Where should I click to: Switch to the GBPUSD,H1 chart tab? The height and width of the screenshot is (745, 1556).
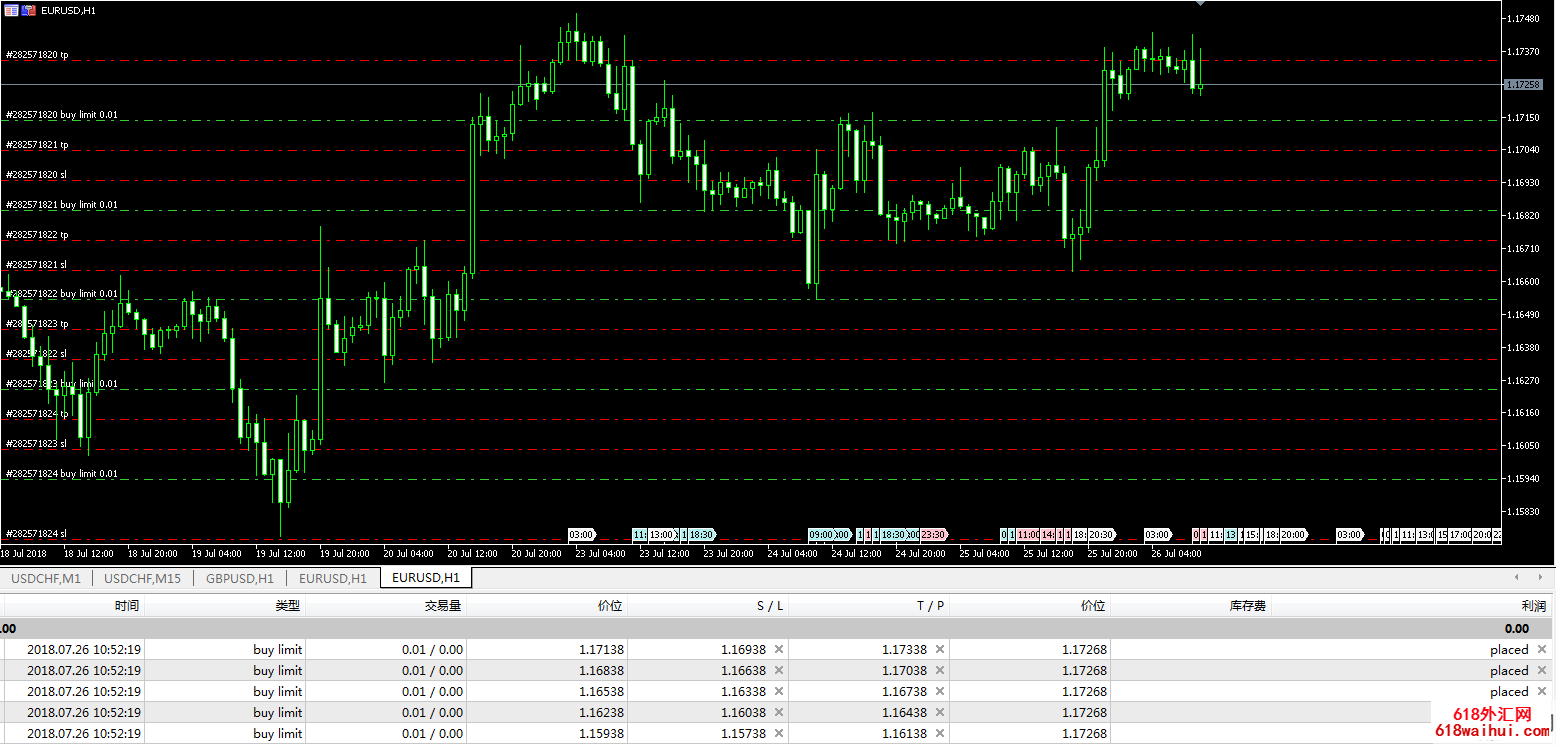[240, 578]
